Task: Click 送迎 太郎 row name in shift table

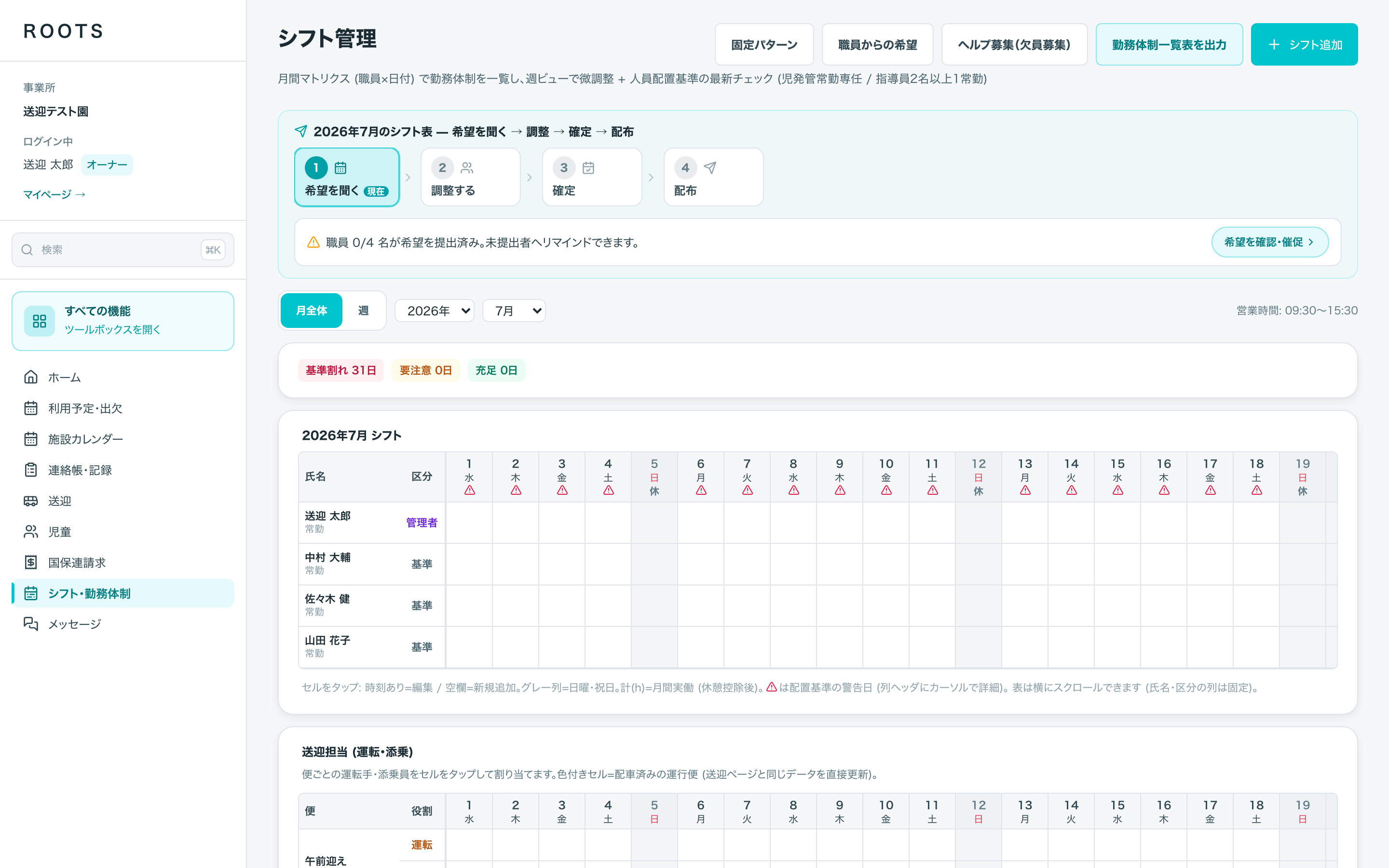Action: [327, 516]
